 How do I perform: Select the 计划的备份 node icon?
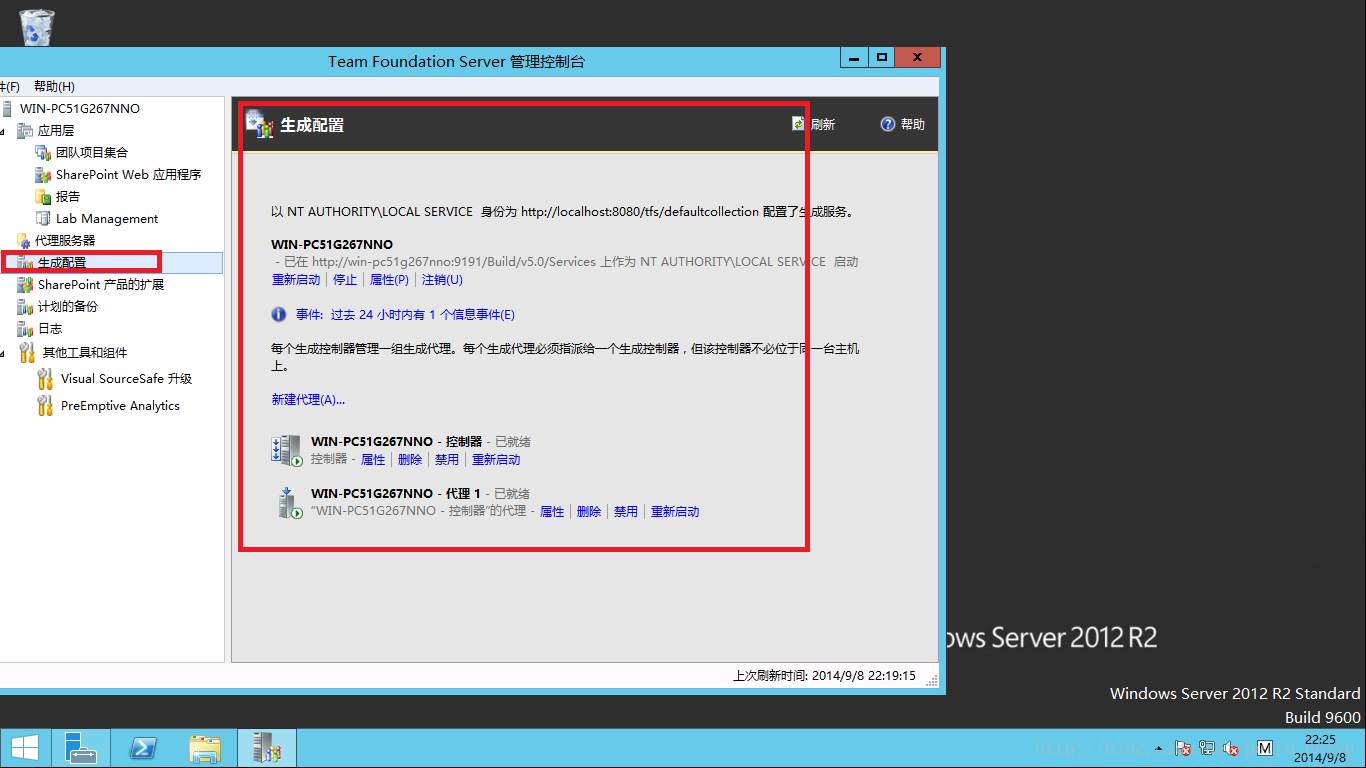tap(25, 306)
